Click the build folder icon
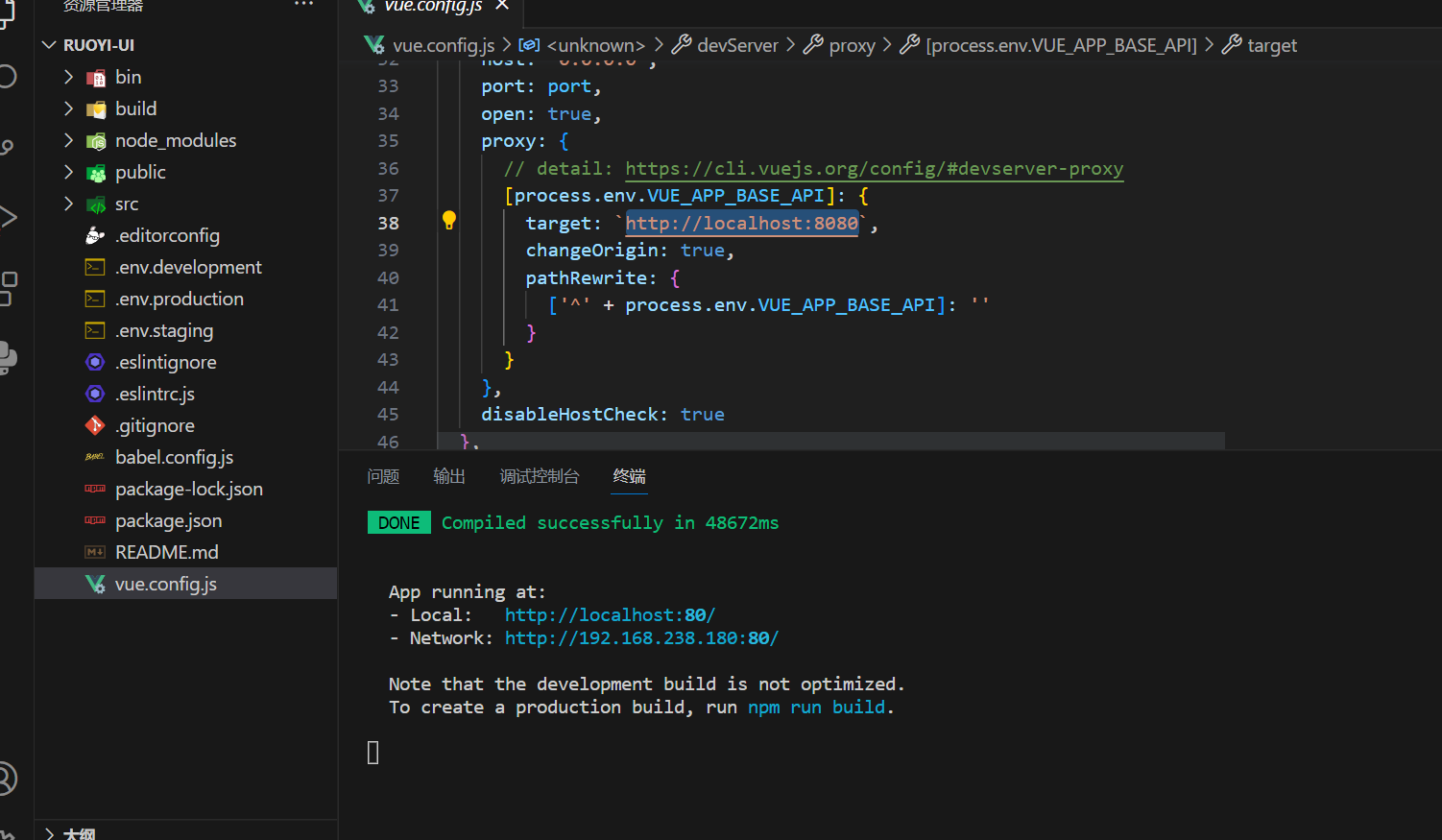1442x840 pixels. (x=95, y=109)
